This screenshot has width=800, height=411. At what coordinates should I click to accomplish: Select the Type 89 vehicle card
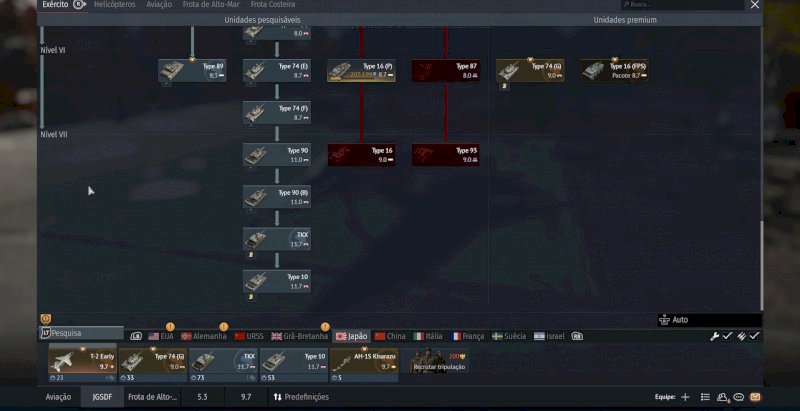192,70
